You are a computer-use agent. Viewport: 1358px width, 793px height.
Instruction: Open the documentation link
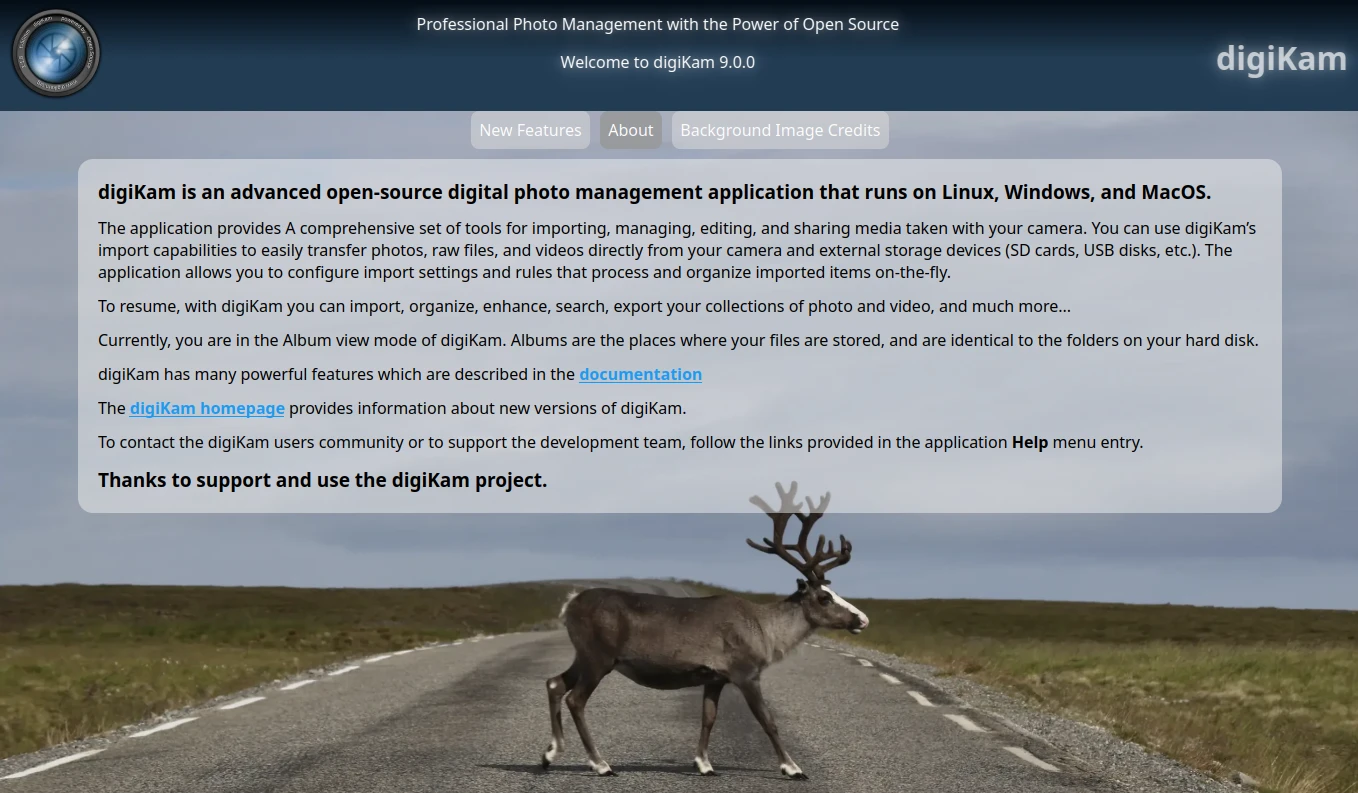click(640, 374)
